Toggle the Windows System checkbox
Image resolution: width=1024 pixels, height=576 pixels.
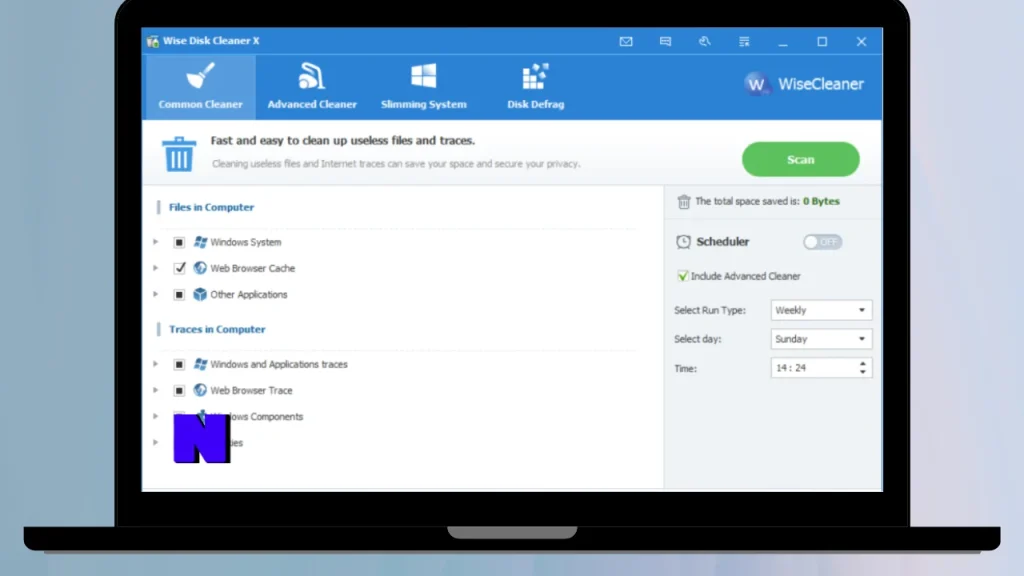tap(179, 242)
